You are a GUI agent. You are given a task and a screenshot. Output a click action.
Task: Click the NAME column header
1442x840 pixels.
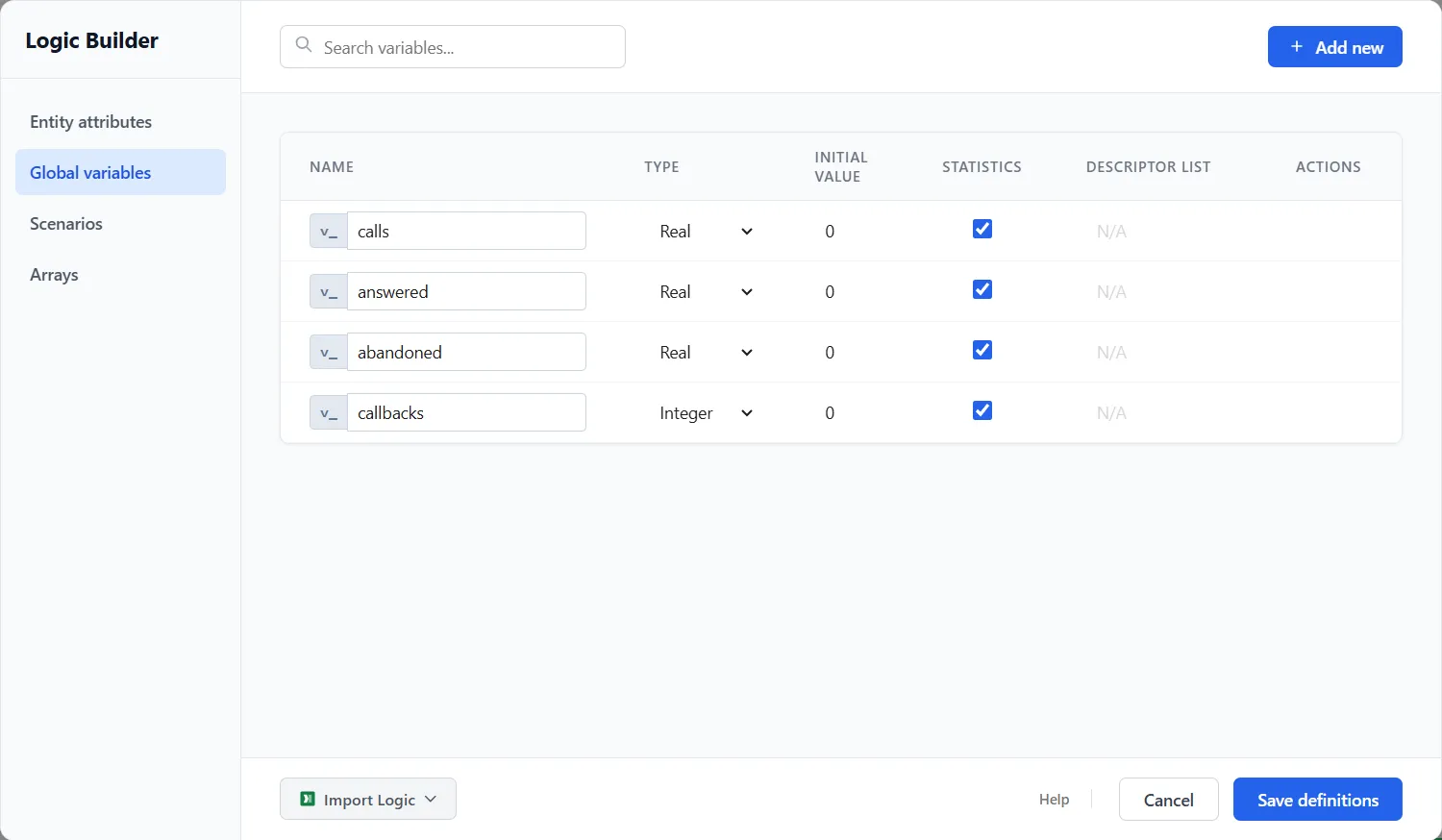click(332, 167)
